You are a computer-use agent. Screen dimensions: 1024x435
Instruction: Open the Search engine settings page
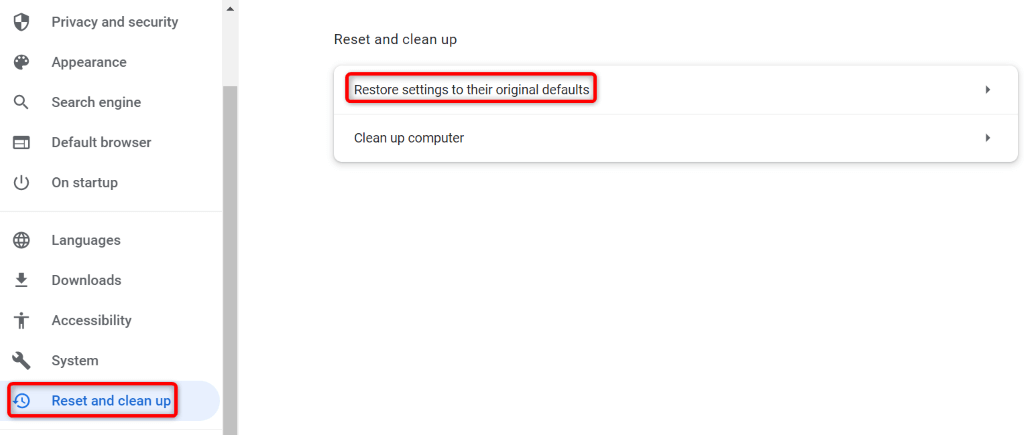(96, 102)
